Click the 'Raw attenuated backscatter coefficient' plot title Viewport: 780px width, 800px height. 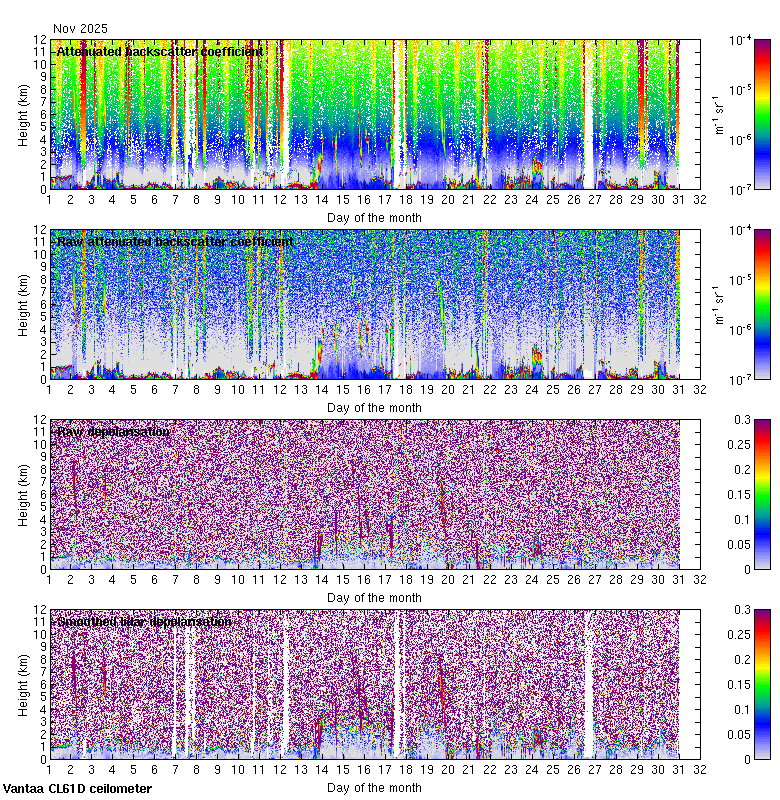[x=175, y=241]
